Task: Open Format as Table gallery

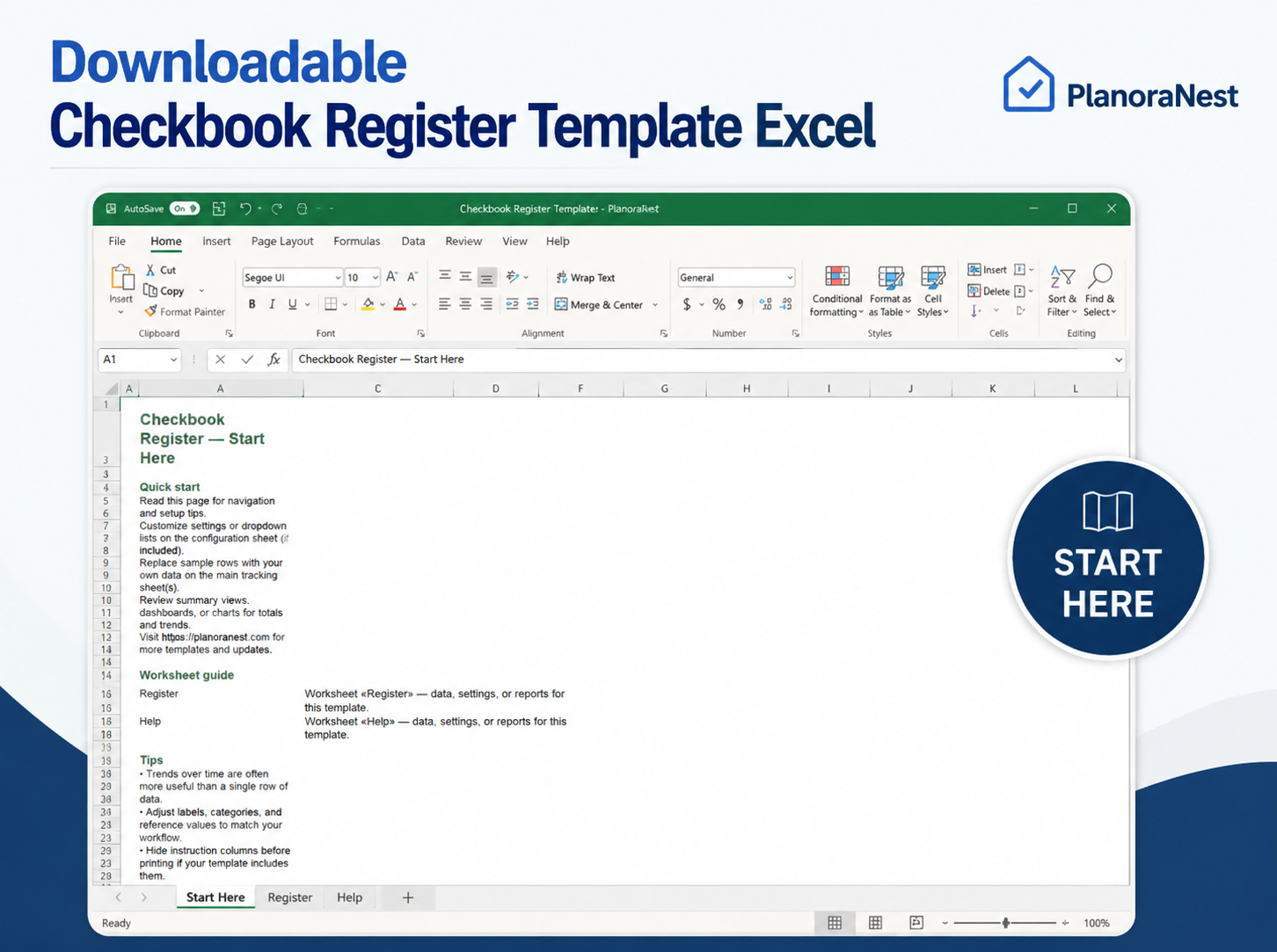Action: click(890, 291)
